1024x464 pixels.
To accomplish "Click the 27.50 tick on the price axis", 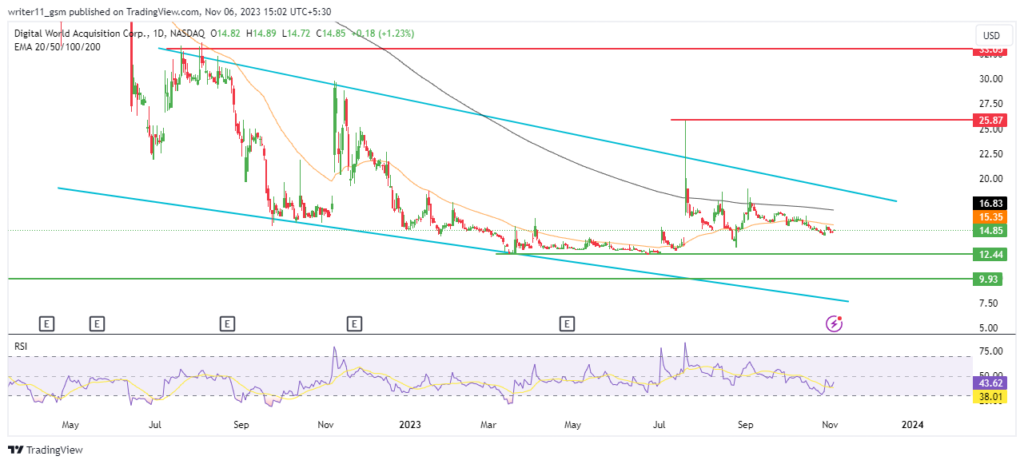I will point(989,104).
